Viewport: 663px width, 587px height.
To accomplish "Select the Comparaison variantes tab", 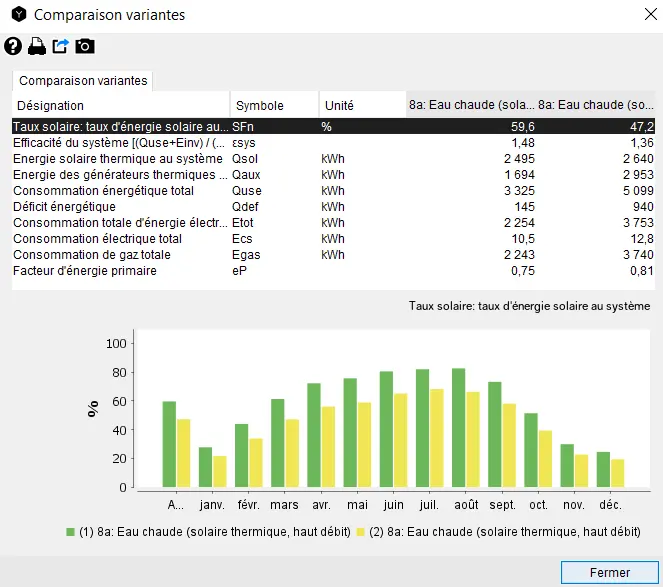I will 83,80.
